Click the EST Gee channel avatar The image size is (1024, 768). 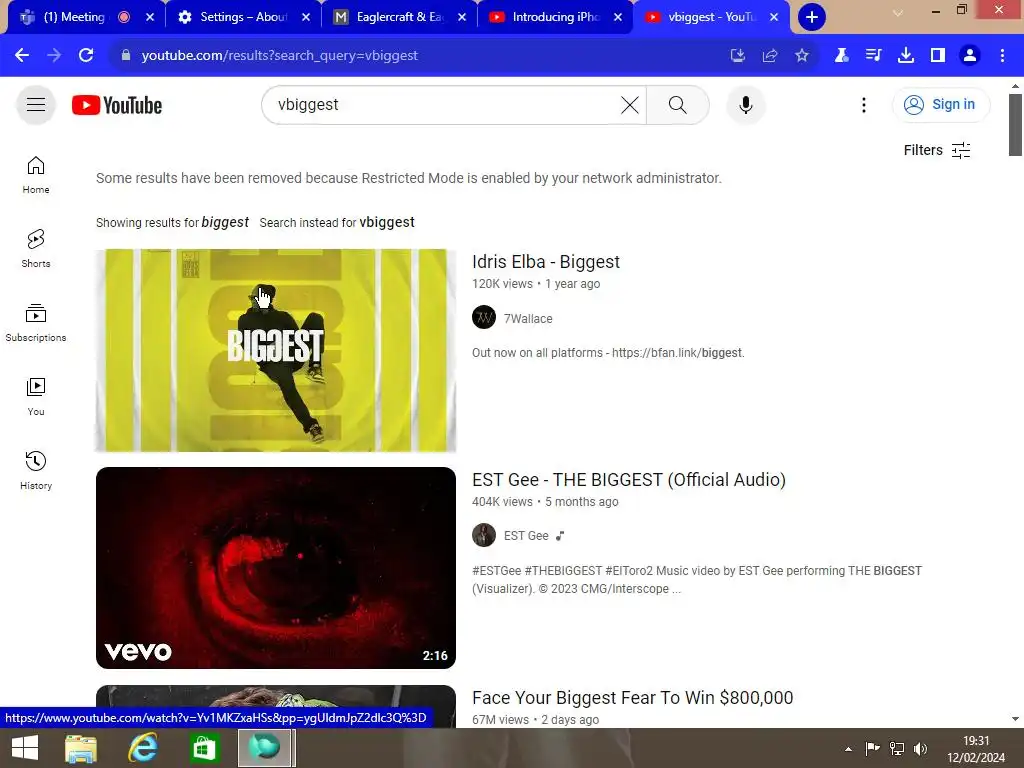click(483, 535)
